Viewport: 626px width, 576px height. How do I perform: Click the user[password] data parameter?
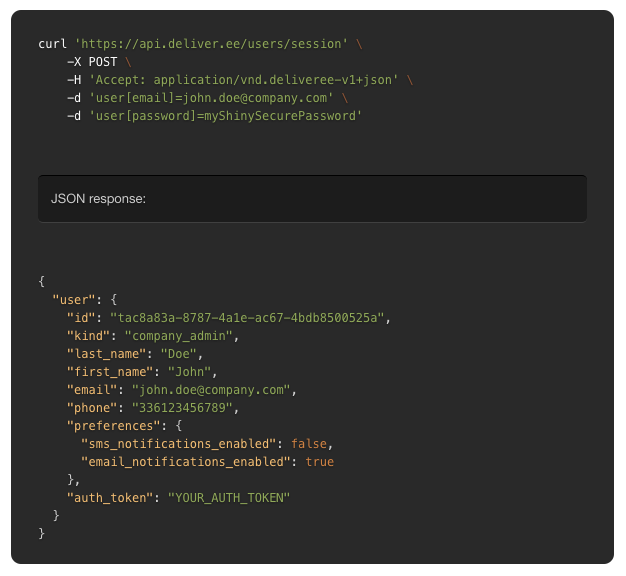point(226,116)
